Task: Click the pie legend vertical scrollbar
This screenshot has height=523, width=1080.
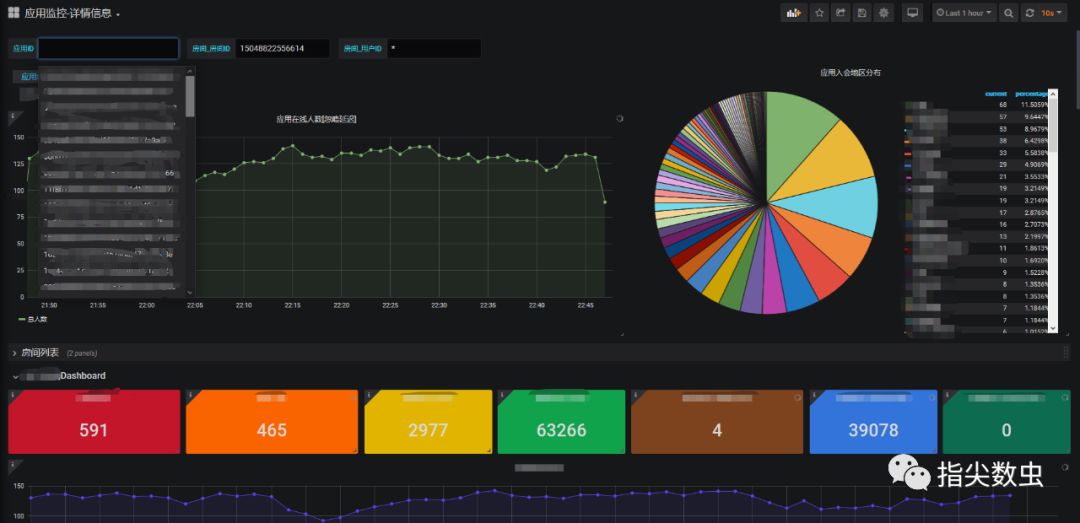Action: [x=1052, y=212]
